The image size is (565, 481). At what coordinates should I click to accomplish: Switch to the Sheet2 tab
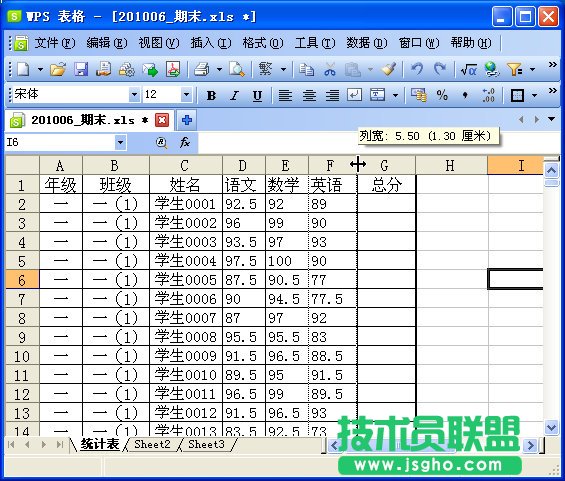click(x=152, y=444)
